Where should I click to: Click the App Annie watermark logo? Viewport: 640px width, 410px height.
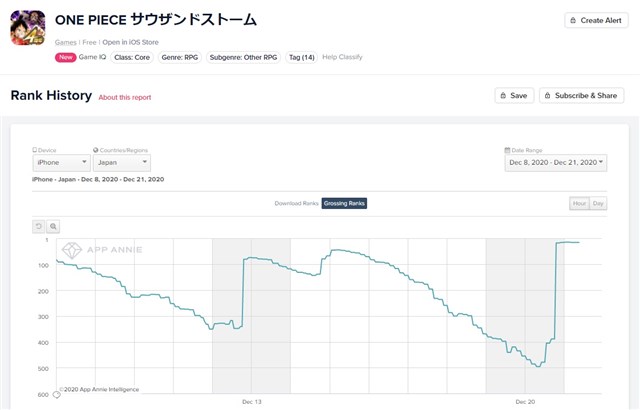point(101,249)
